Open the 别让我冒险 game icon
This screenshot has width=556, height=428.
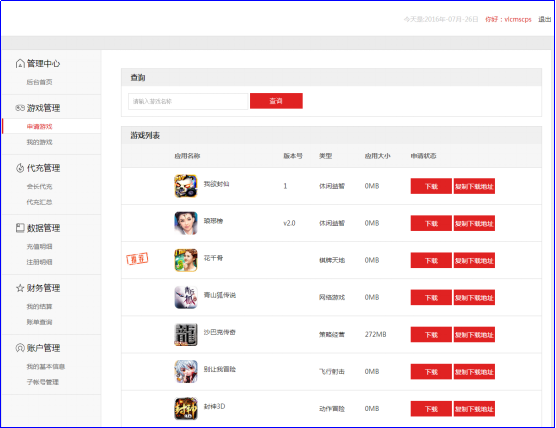(x=186, y=372)
